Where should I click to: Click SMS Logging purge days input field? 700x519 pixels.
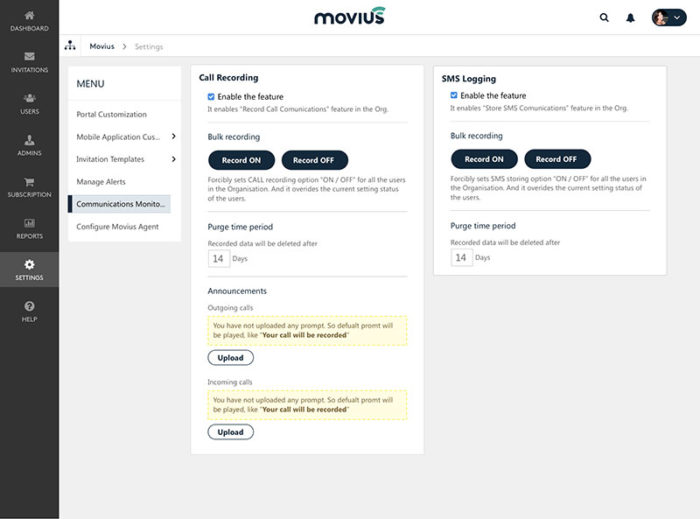pos(460,257)
